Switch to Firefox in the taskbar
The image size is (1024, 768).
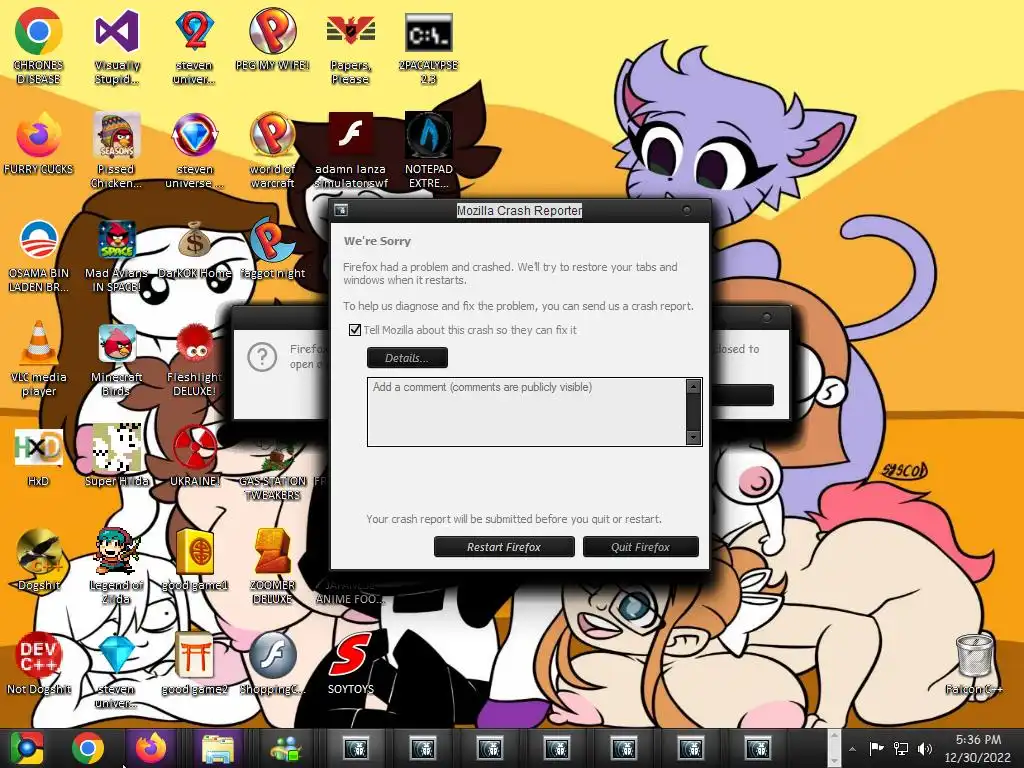click(150, 748)
